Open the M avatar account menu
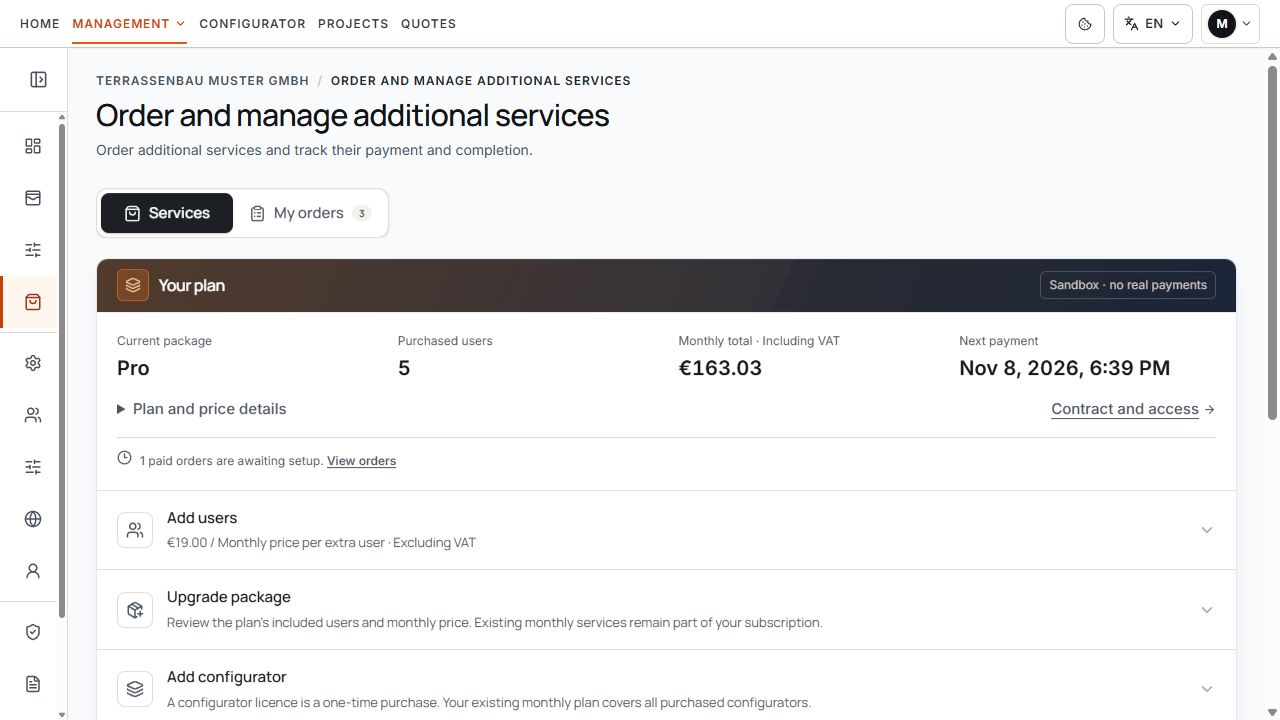Screen dimensions: 1280x720 1230,24
